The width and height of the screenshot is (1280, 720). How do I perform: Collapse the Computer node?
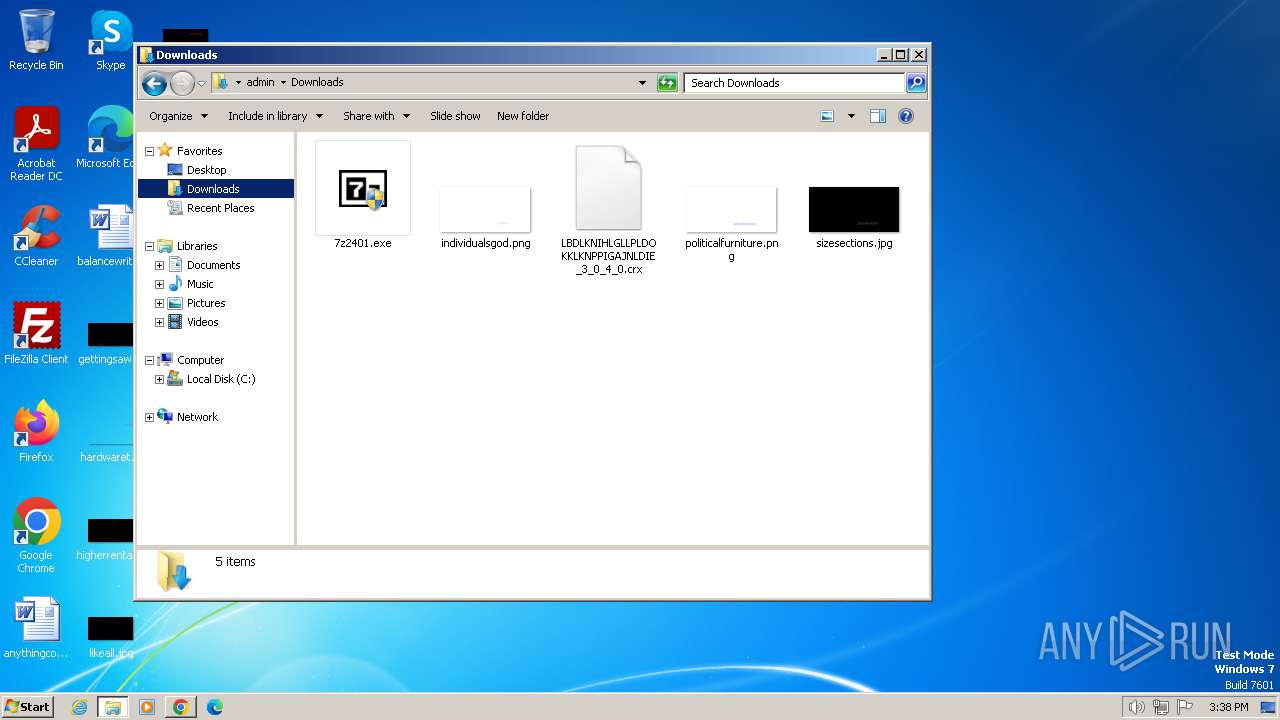pos(150,360)
